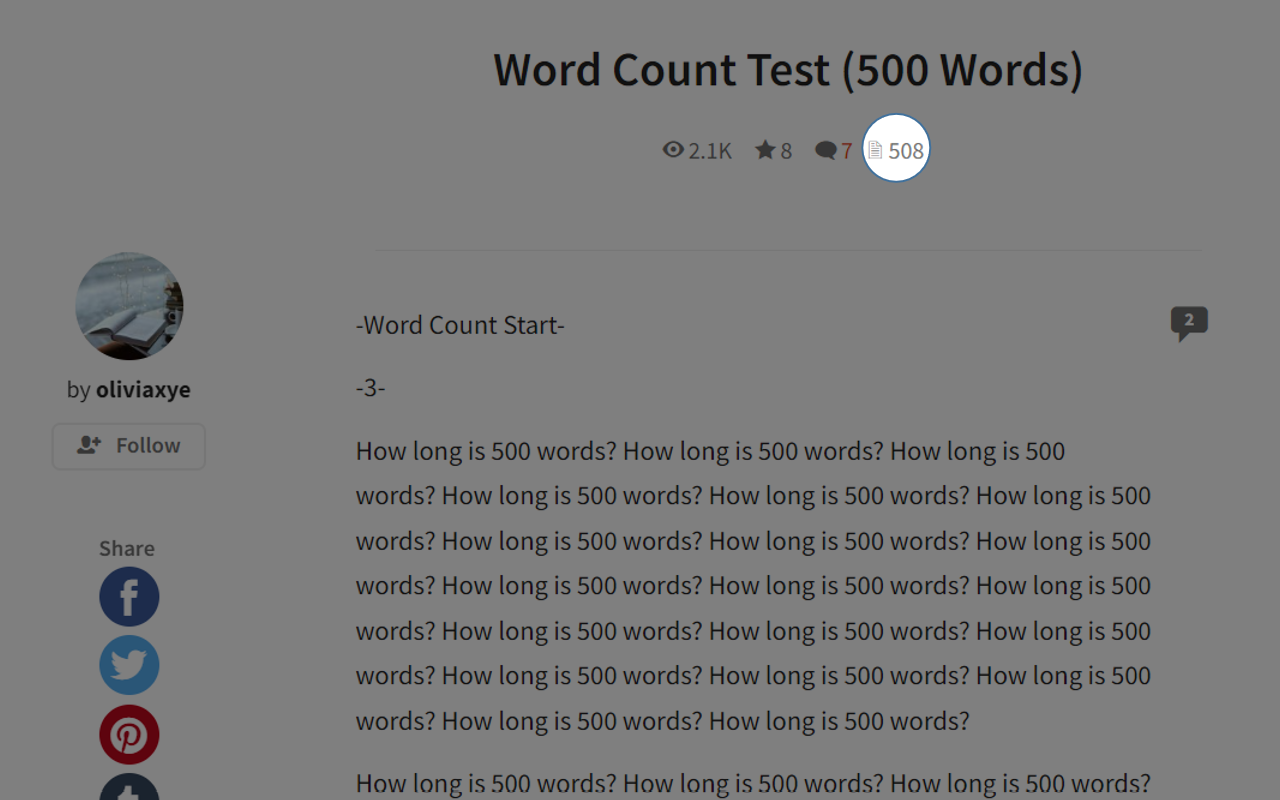This screenshot has width=1280, height=800.
Task: Click the eye views icon showing 2.1K
Action: point(673,150)
